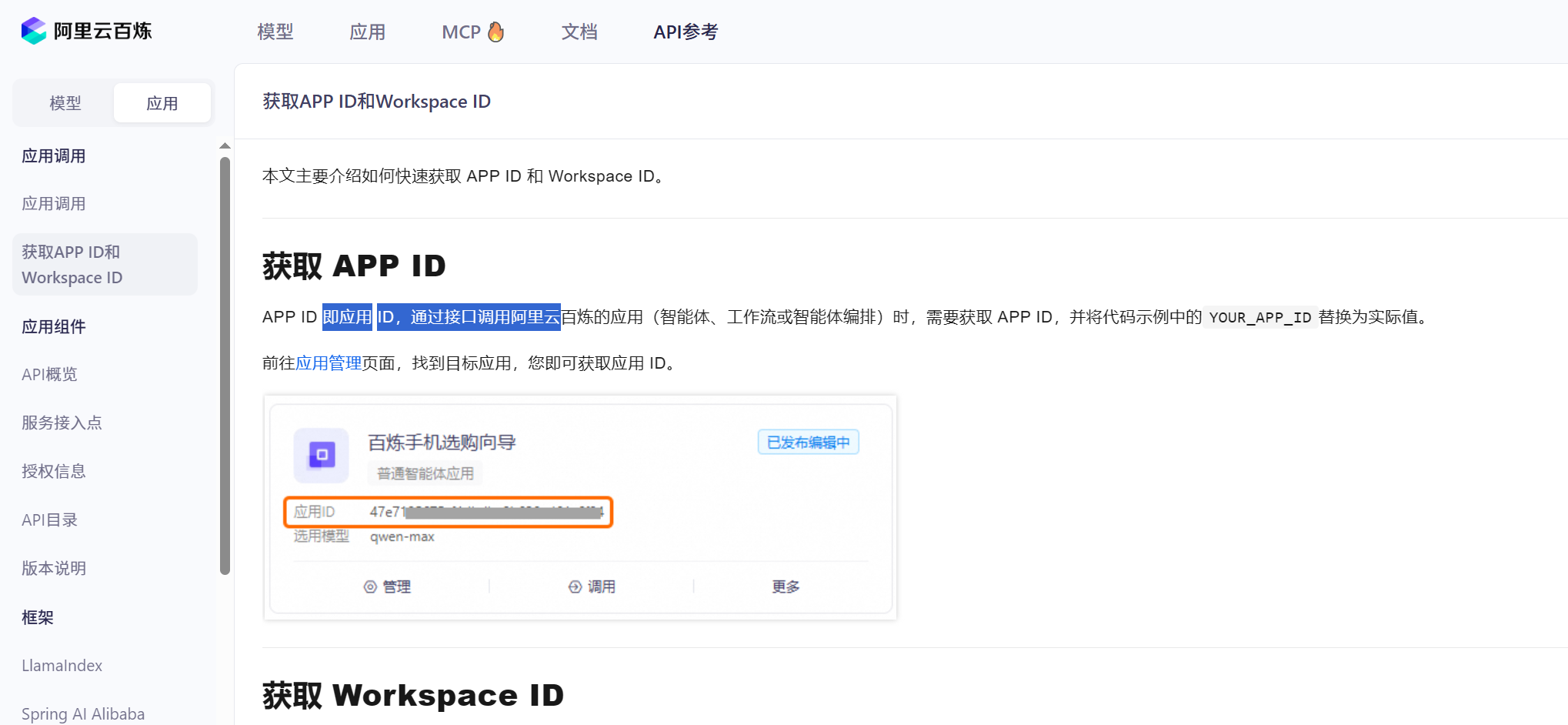Viewport: 1568px width, 725px height.
Task: Click the 应用组件 sidebar section header
Action: pyautogui.click(x=54, y=326)
